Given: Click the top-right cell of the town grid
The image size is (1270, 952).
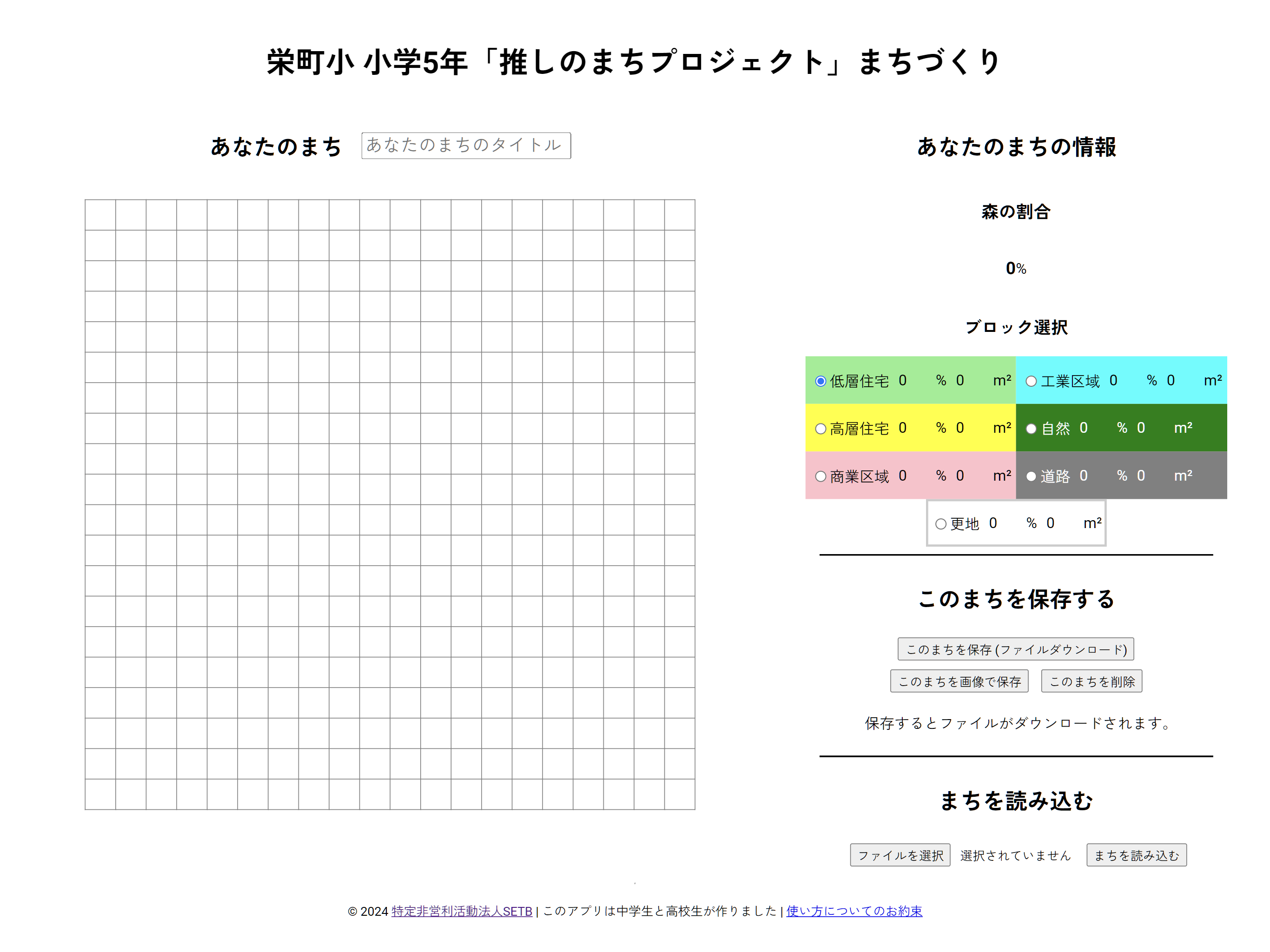Looking at the screenshot, I should [x=680, y=215].
